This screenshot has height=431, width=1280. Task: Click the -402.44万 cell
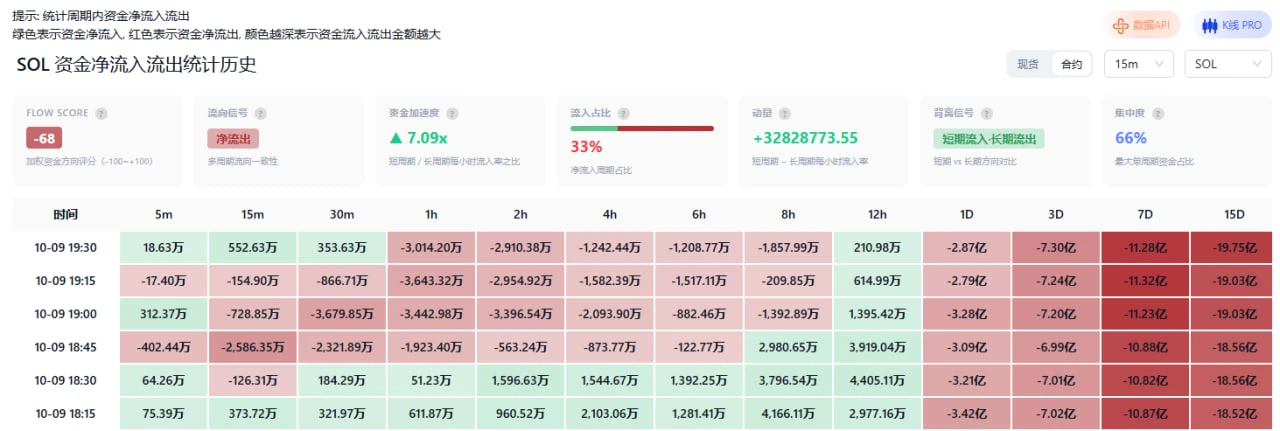pyautogui.click(x=164, y=347)
